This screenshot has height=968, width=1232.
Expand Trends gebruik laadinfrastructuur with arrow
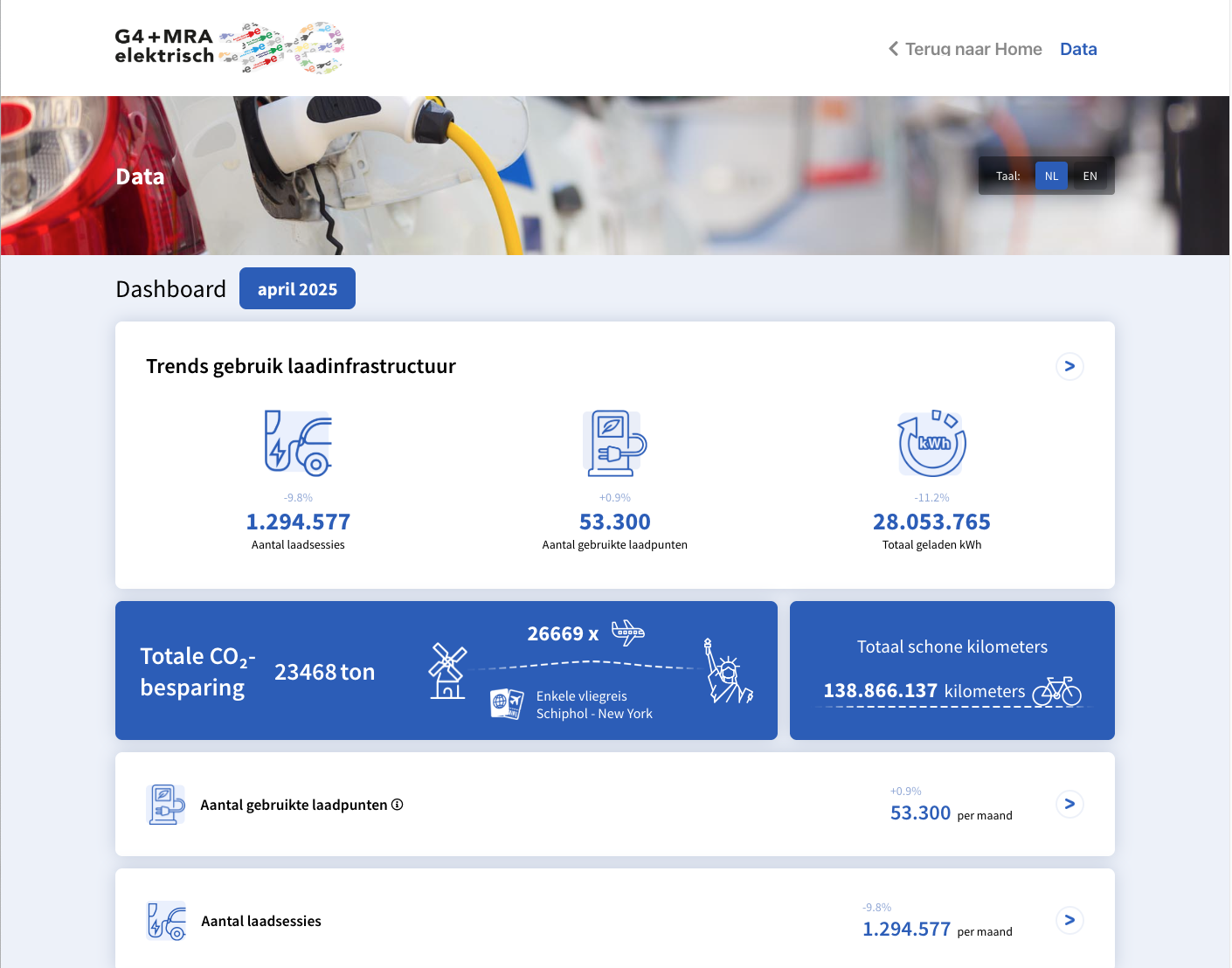(x=1069, y=366)
